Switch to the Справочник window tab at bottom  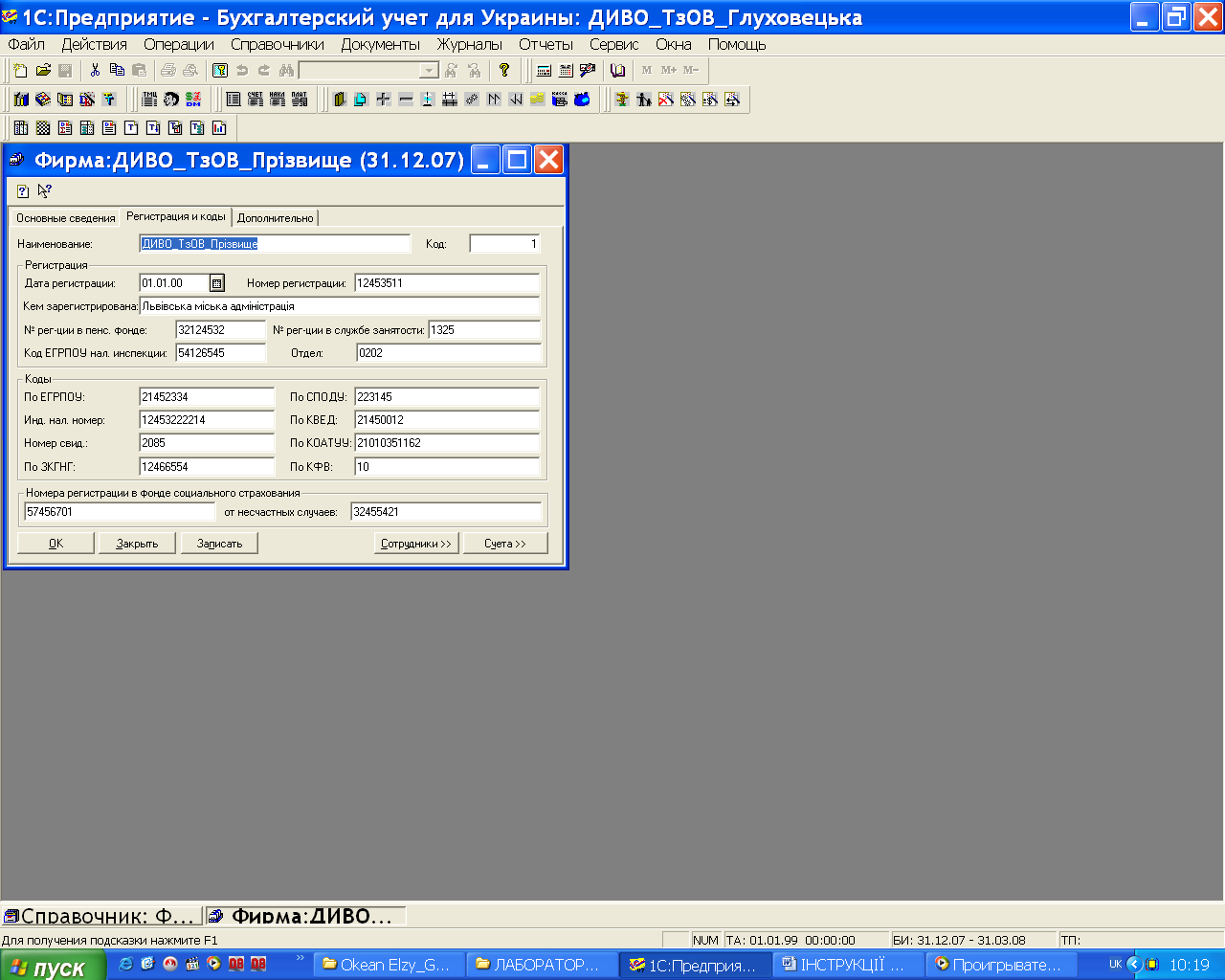point(102,916)
